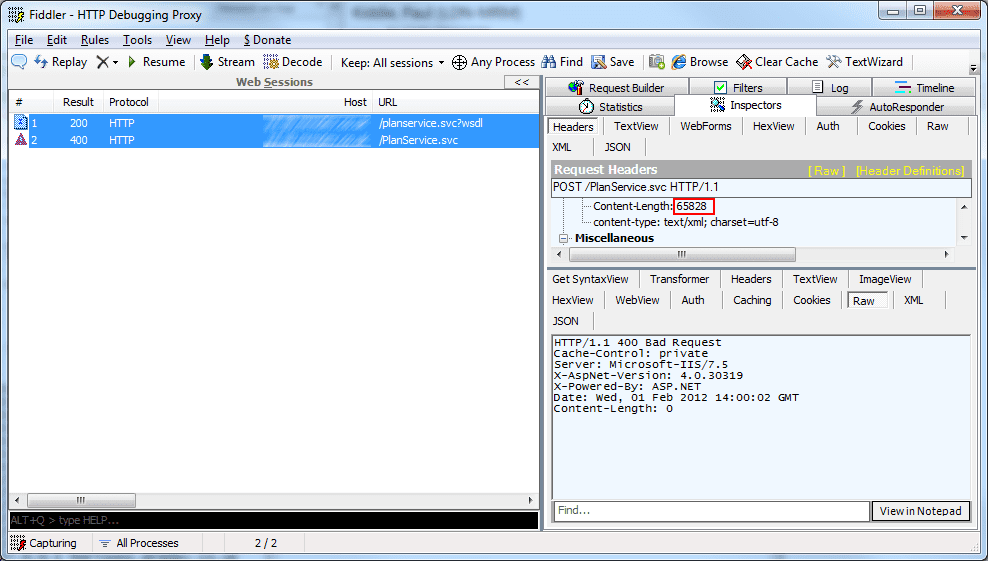Click the Remove sessions X icon
This screenshot has width=988, height=561.
click(x=102, y=62)
